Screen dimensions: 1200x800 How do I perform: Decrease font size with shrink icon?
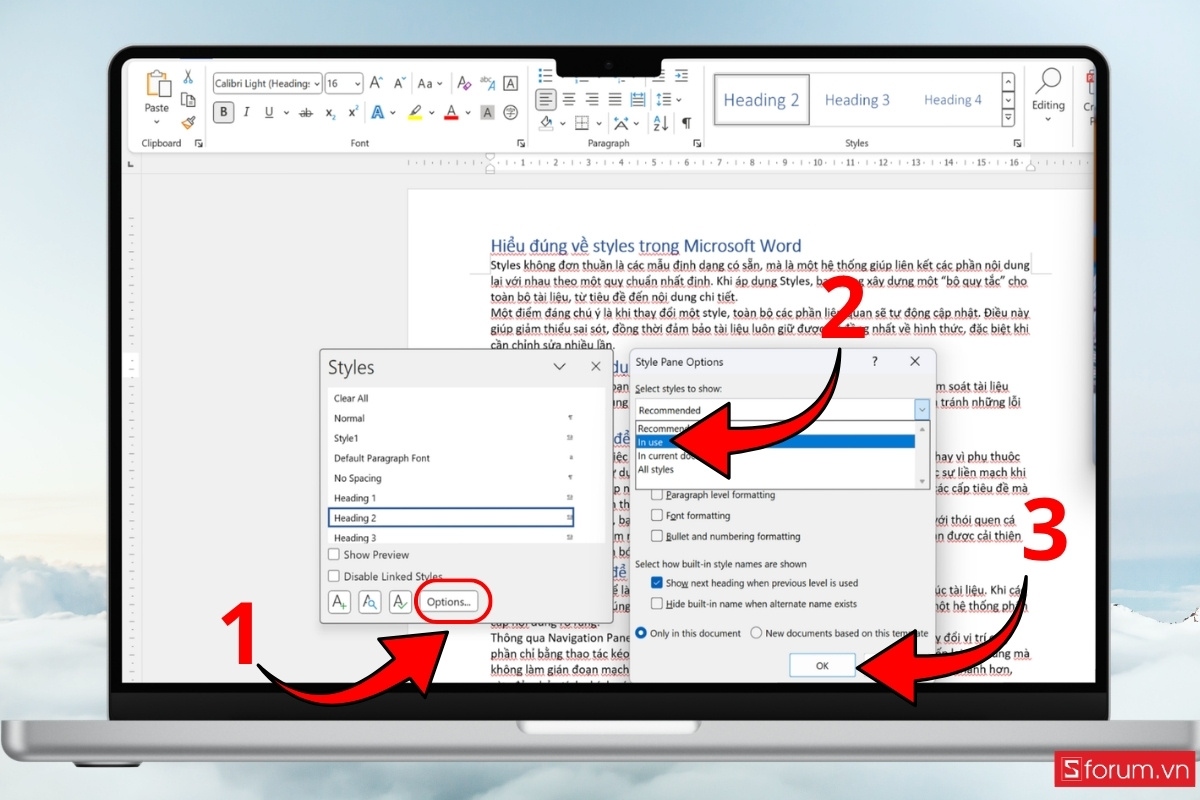point(398,83)
